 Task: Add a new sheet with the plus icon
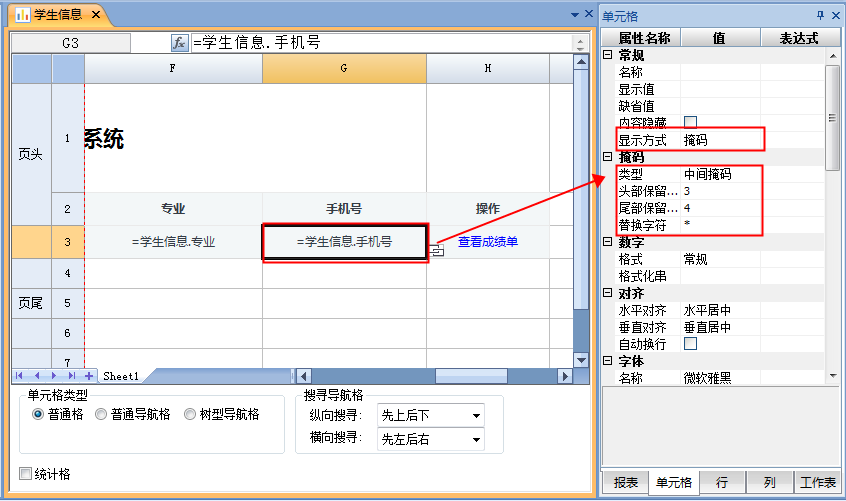point(89,376)
